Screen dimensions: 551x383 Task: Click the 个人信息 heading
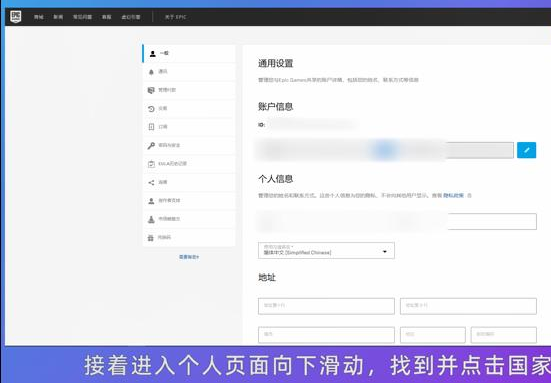click(x=276, y=179)
